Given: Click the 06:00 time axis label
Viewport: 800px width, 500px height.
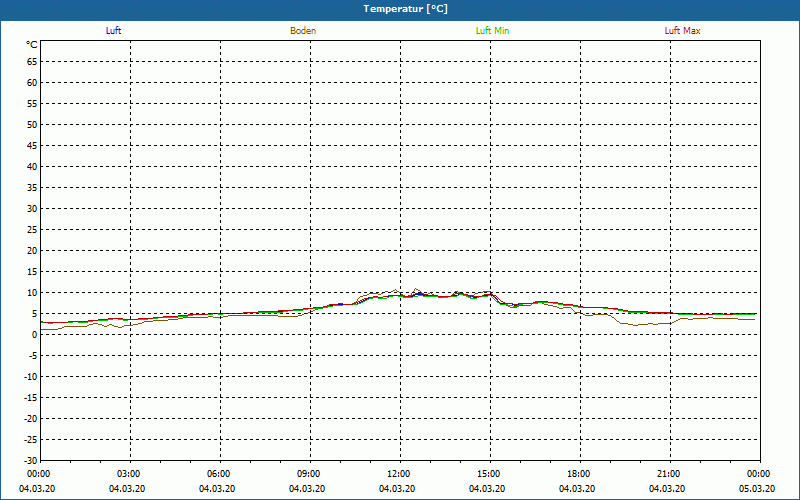Looking at the screenshot, I should 219,474.
